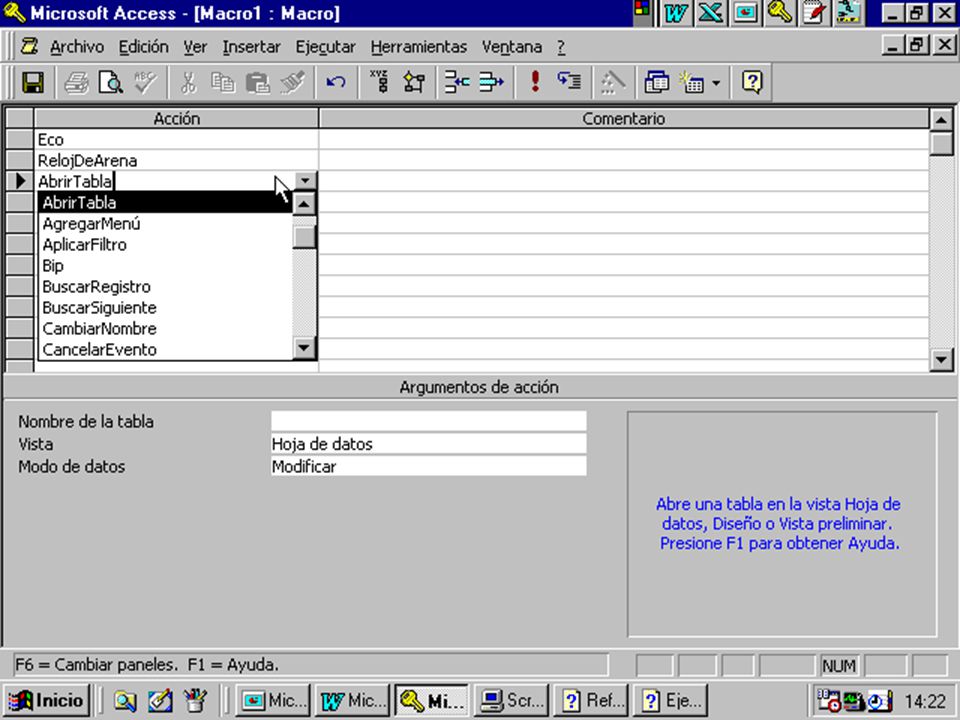
Task: Click the RelojDeArena action cell
Action: [176, 160]
